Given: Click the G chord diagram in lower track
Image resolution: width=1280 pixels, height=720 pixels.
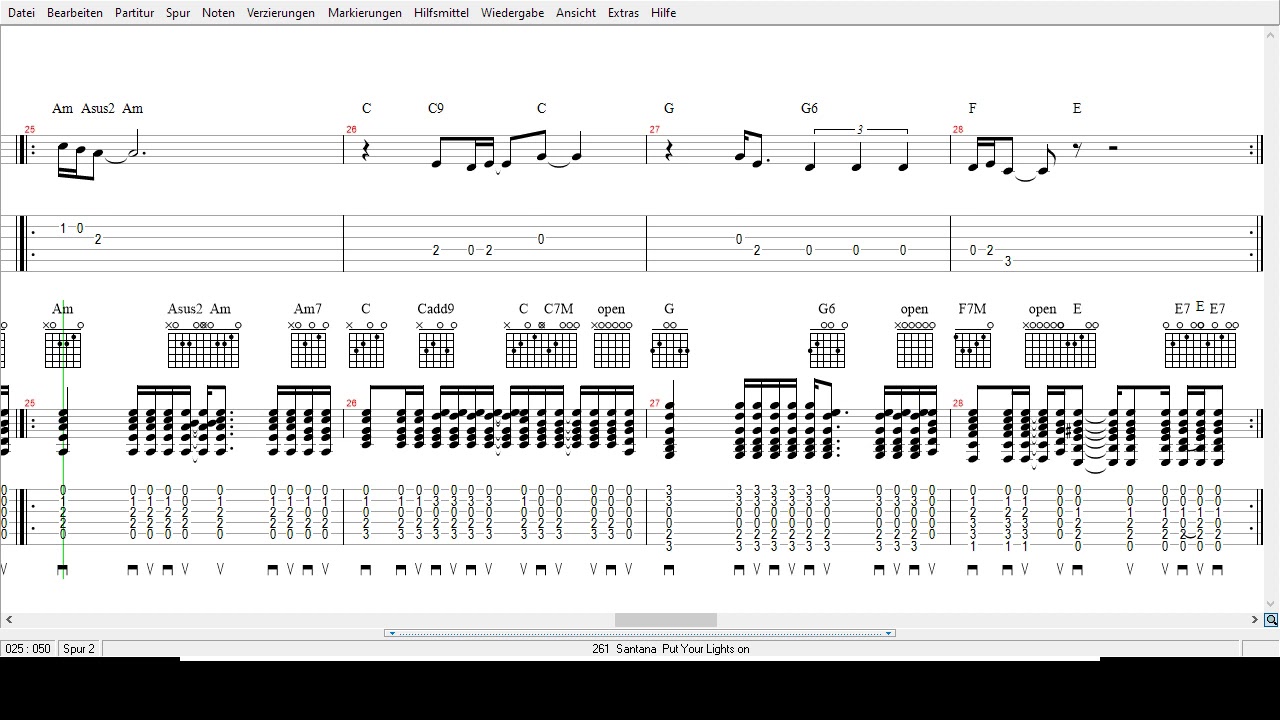Looking at the screenshot, I should [x=669, y=345].
